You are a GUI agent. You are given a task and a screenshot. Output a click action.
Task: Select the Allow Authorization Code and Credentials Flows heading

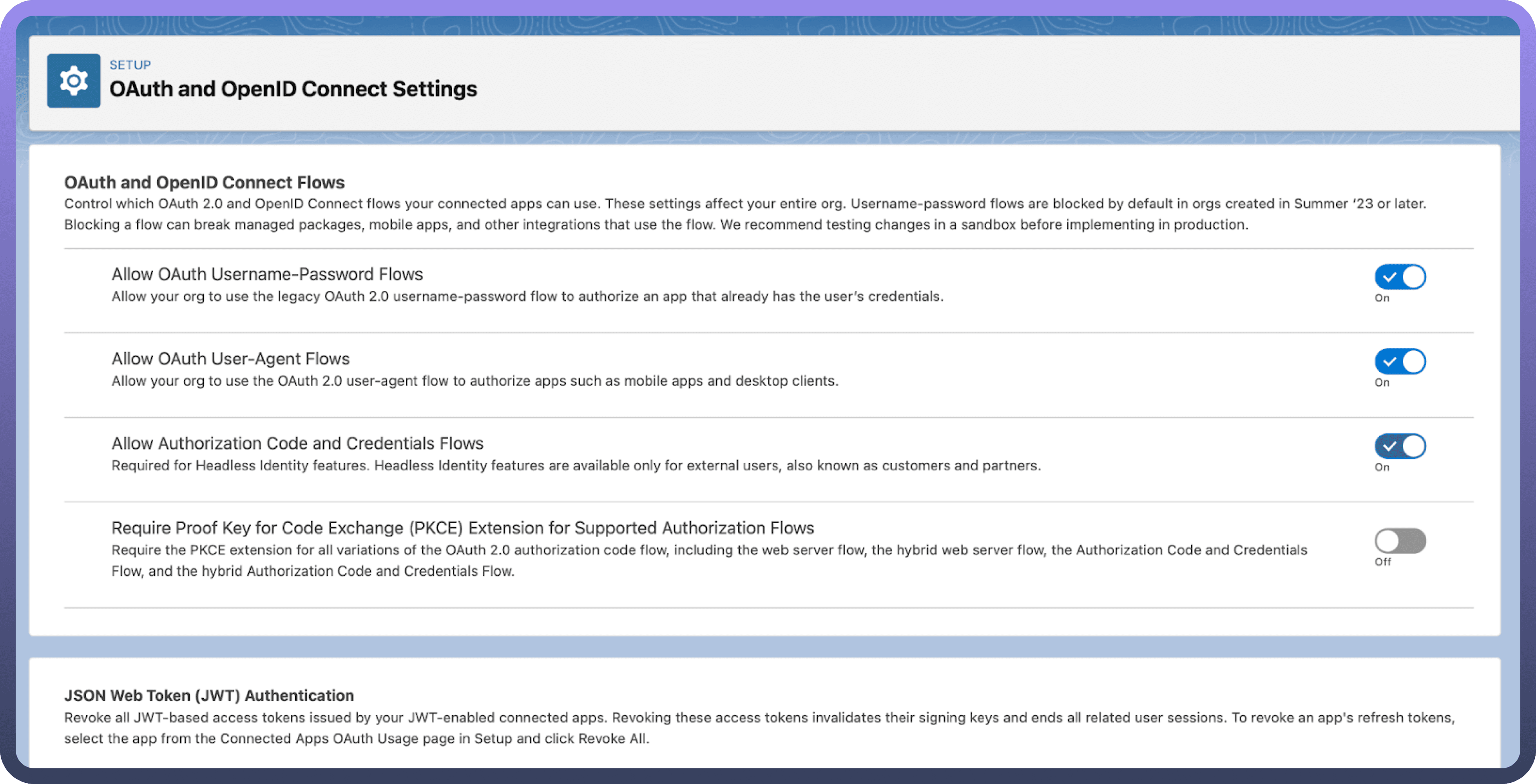tap(297, 443)
